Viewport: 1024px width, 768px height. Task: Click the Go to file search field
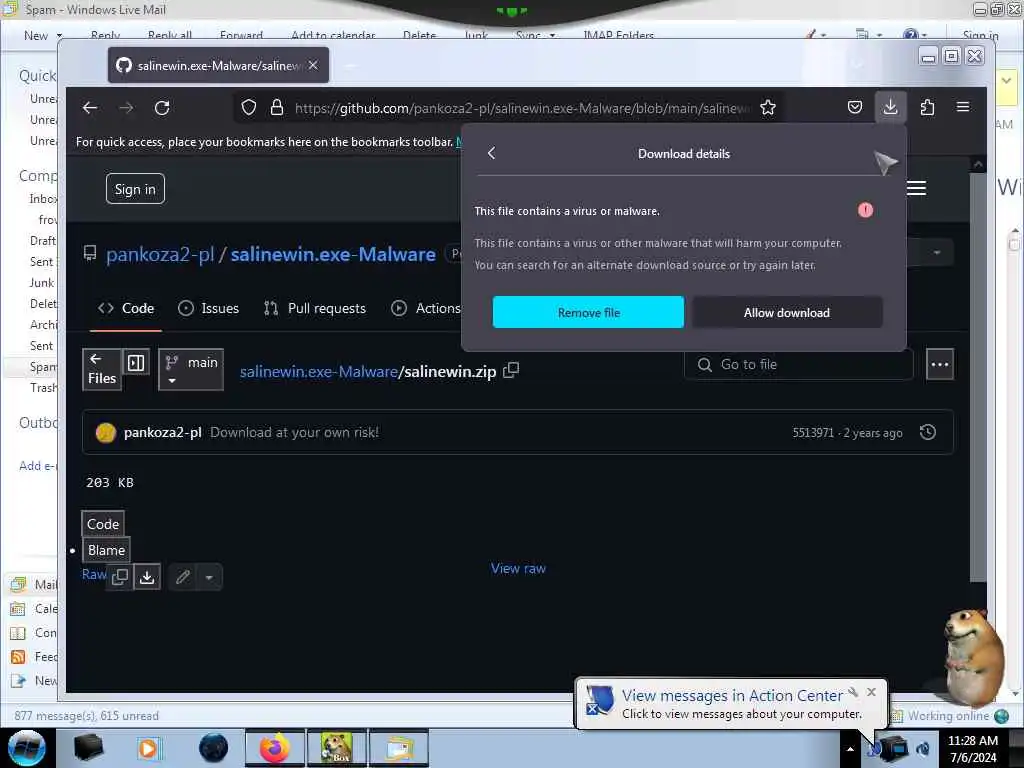click(x=799, y=364)
